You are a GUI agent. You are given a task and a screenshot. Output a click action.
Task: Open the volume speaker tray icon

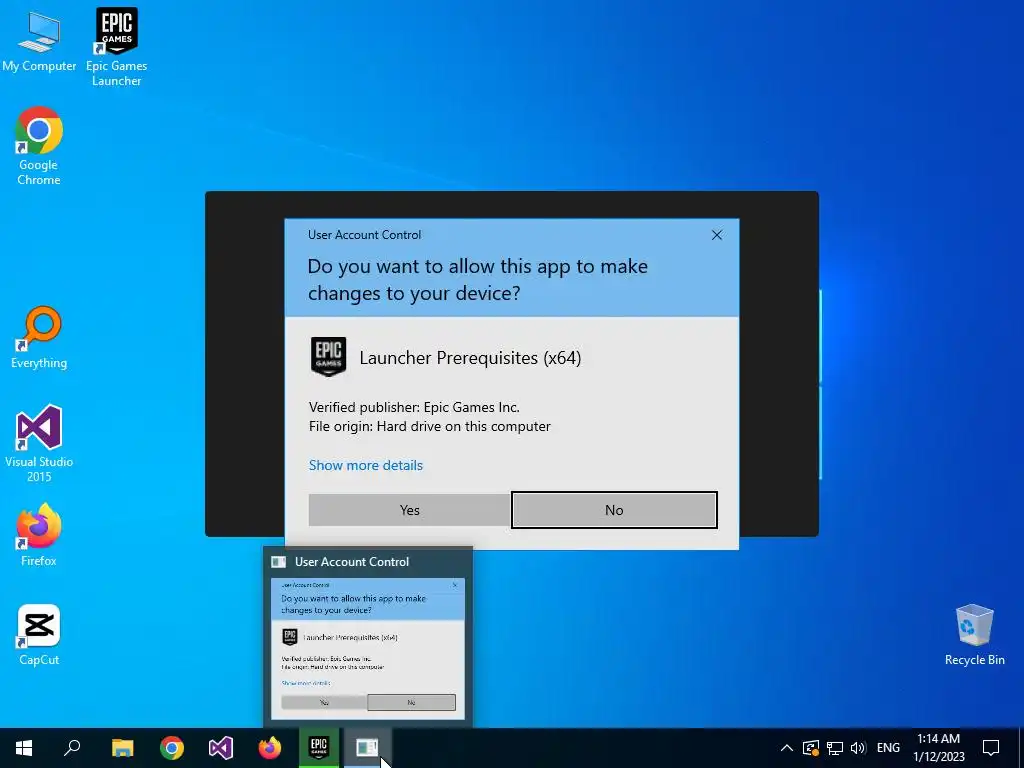click(x=858, y=748)
